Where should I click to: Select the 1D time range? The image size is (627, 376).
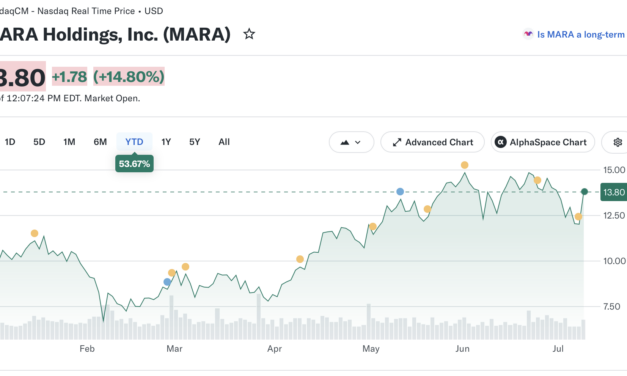[x=10, y=142]
